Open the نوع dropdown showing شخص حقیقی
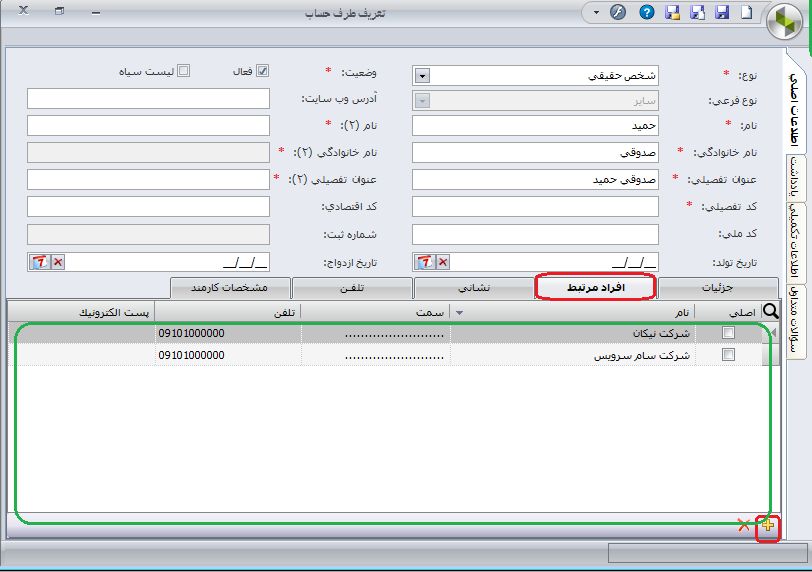The height and width of the screenshot is (572, 812). (x=422, y=76)
